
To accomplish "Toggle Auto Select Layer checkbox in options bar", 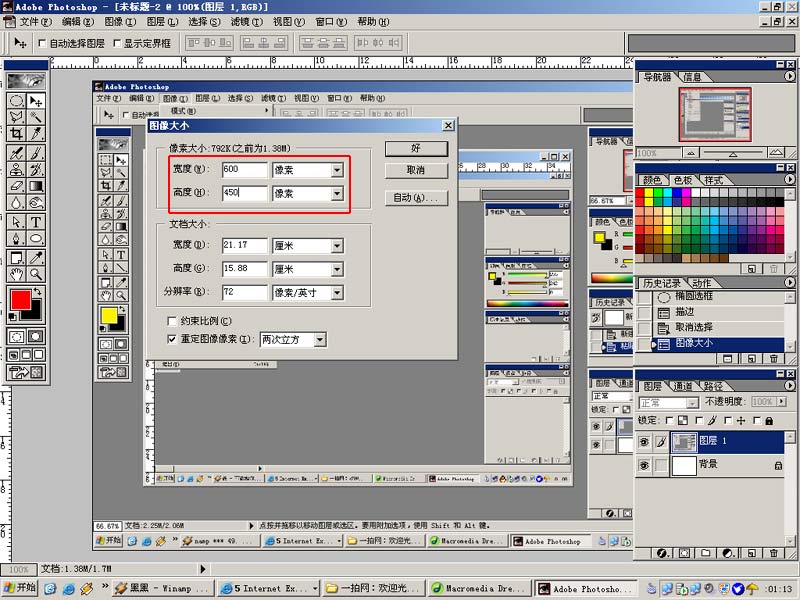I will tap(42, 43).
